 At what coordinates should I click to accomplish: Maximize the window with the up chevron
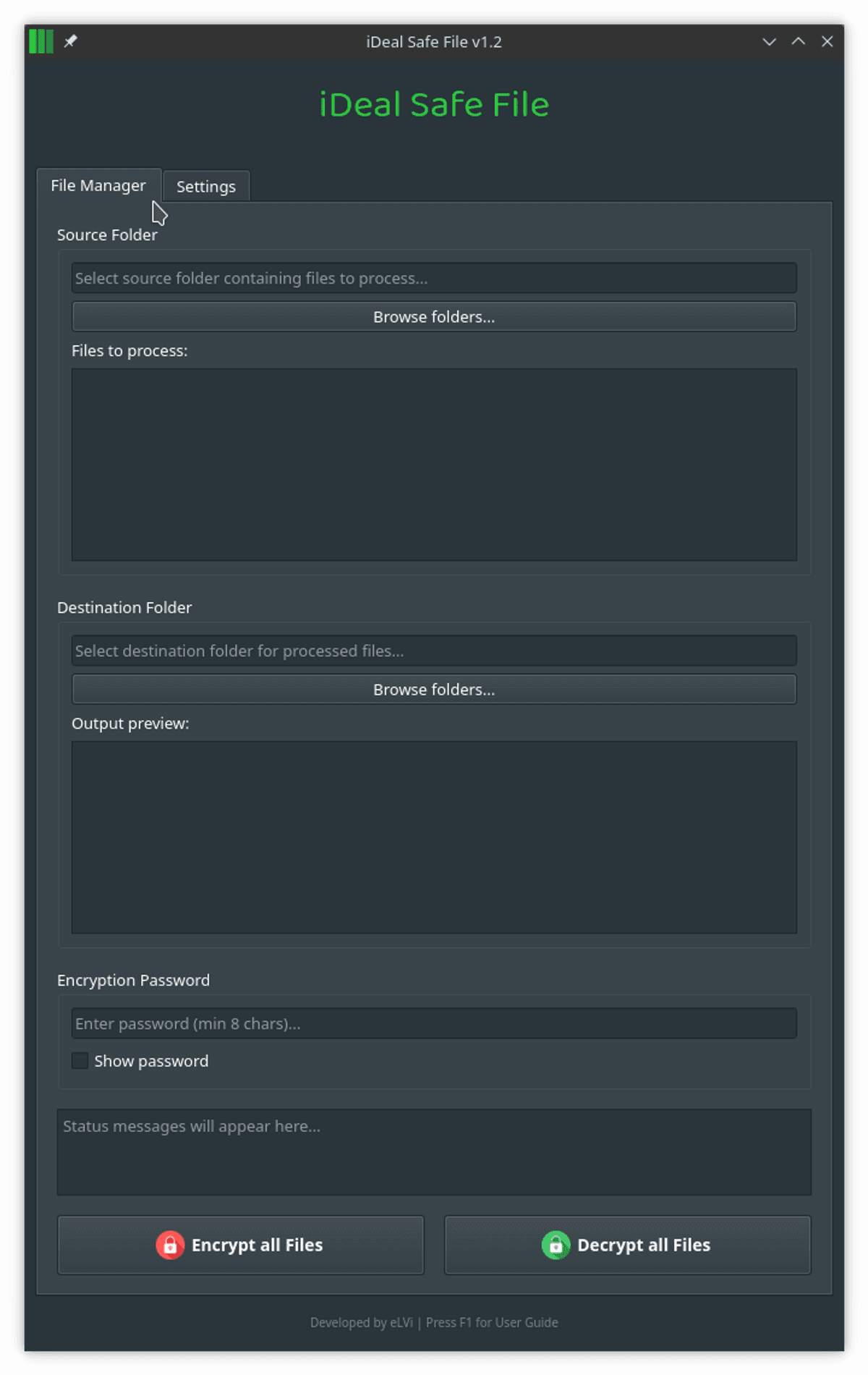[798, 41]
